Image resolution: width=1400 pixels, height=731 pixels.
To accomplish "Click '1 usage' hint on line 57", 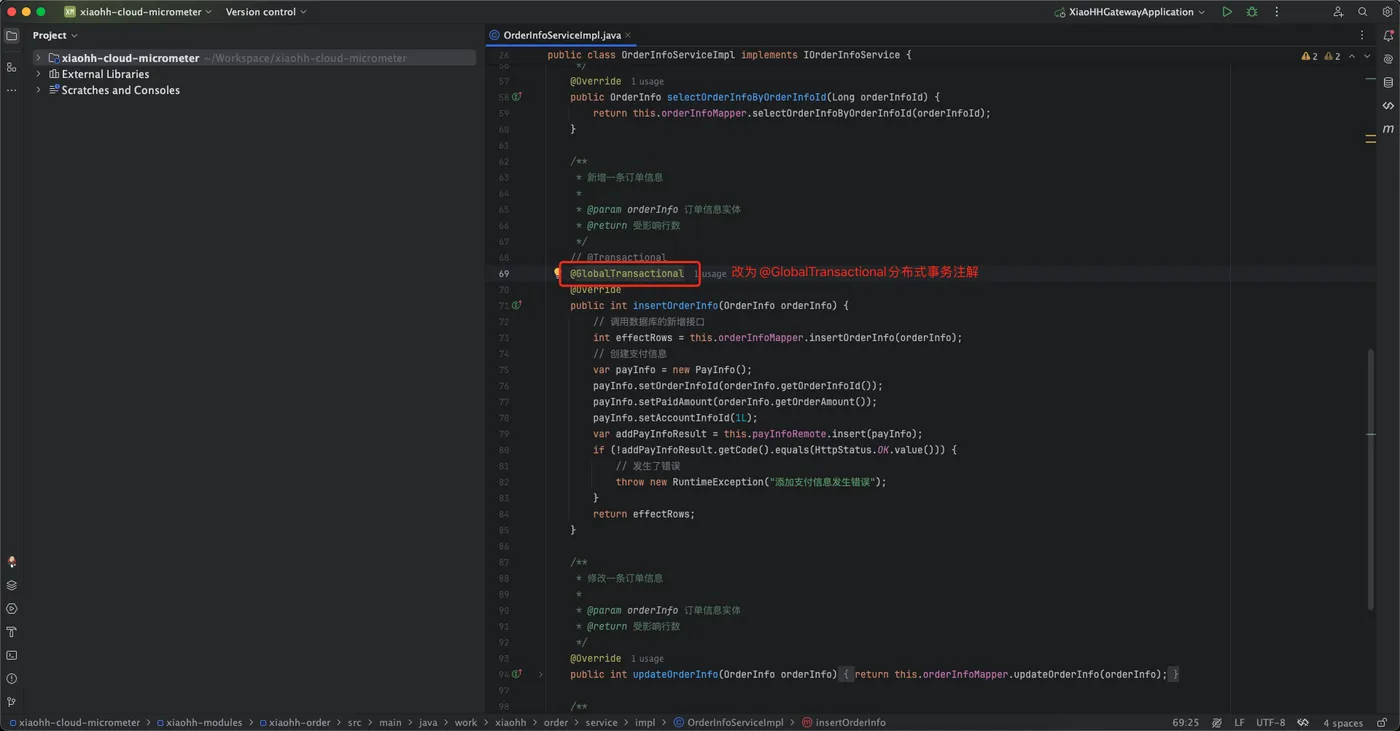I will click(647, 81).
